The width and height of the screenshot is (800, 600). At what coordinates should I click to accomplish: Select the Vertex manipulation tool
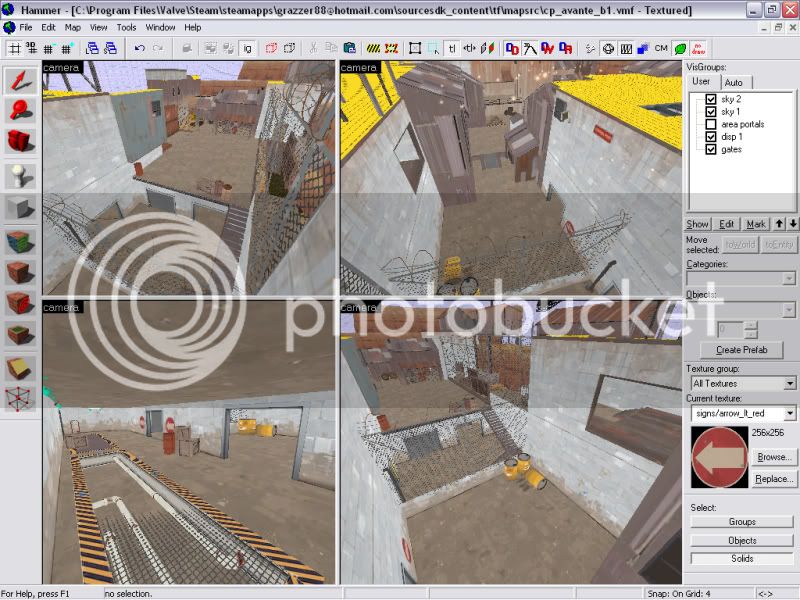click(20, 398)
